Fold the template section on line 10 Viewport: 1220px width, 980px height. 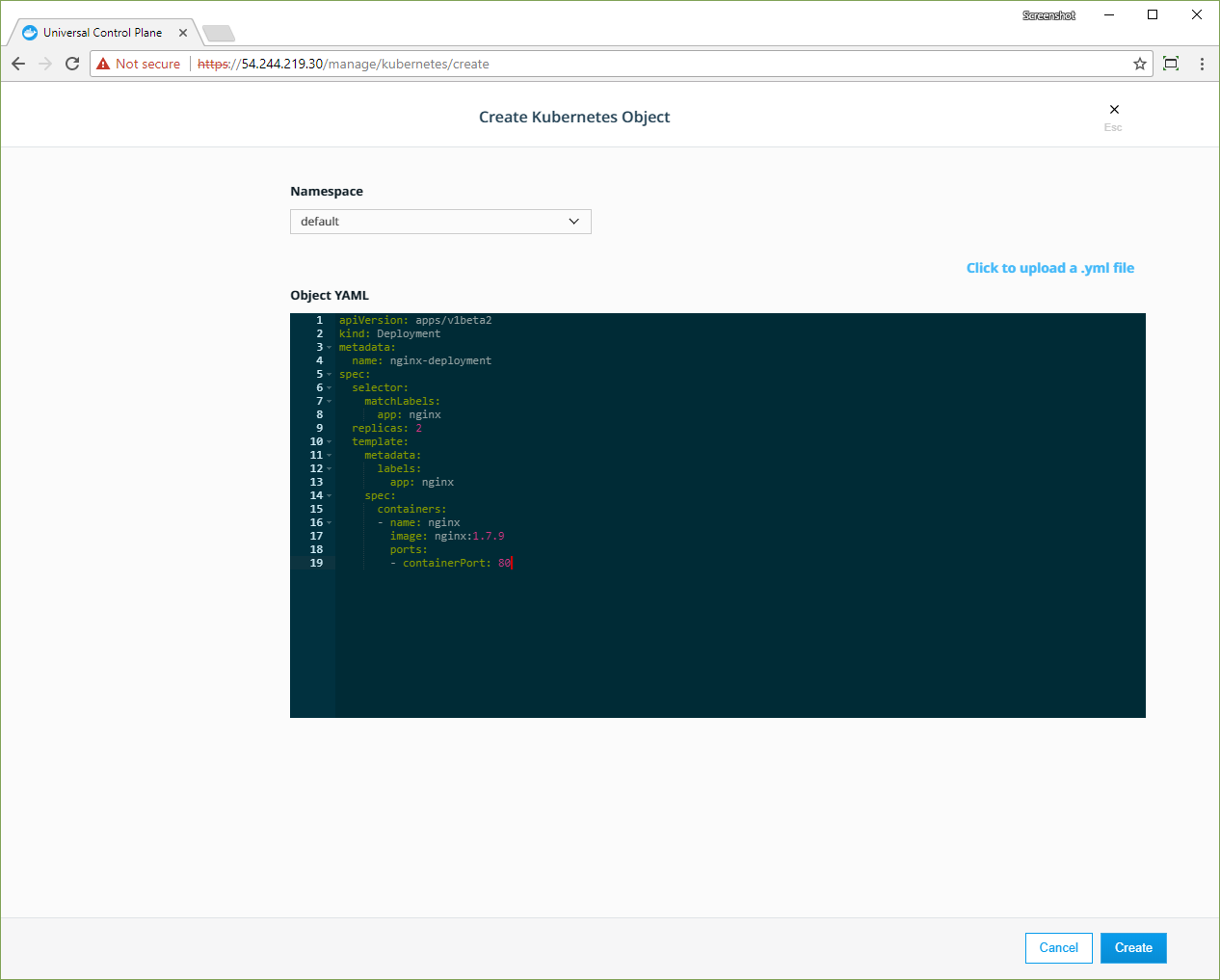coord(330,442)
